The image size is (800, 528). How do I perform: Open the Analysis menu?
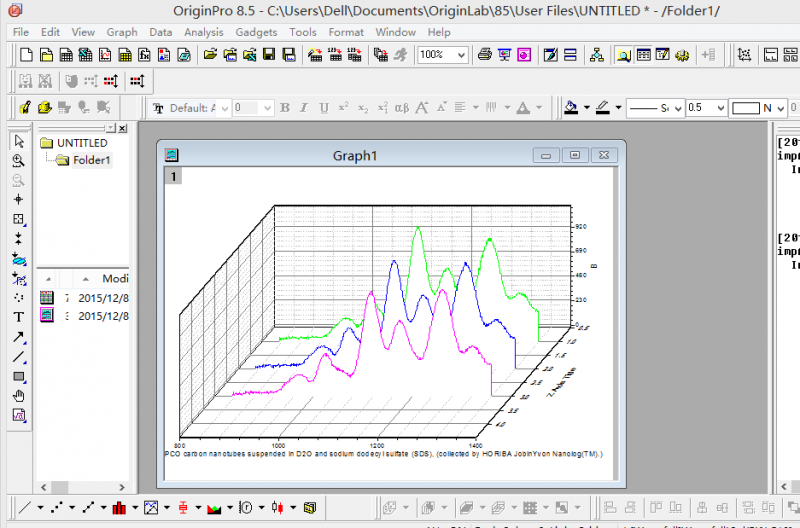pyautogui.click(x=204, y=32)
